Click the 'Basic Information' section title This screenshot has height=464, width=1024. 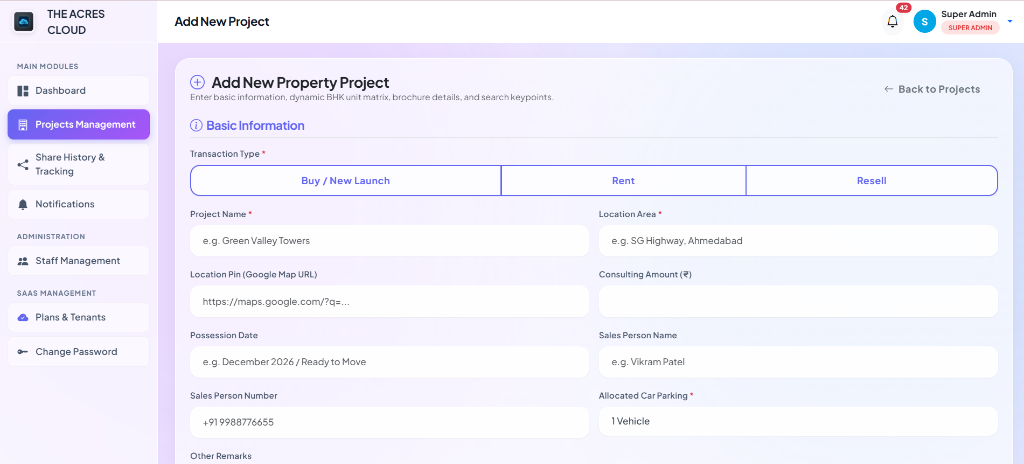click(x=255, y=125)
